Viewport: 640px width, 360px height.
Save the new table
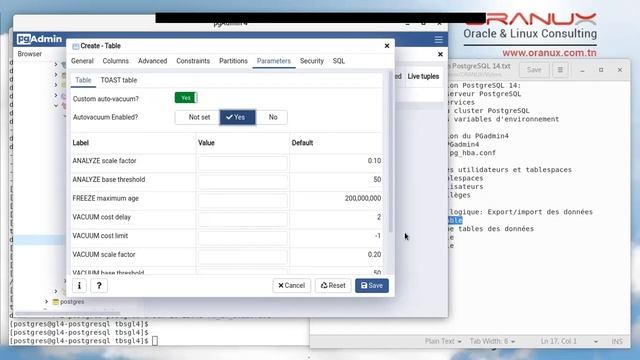point(372,286)
